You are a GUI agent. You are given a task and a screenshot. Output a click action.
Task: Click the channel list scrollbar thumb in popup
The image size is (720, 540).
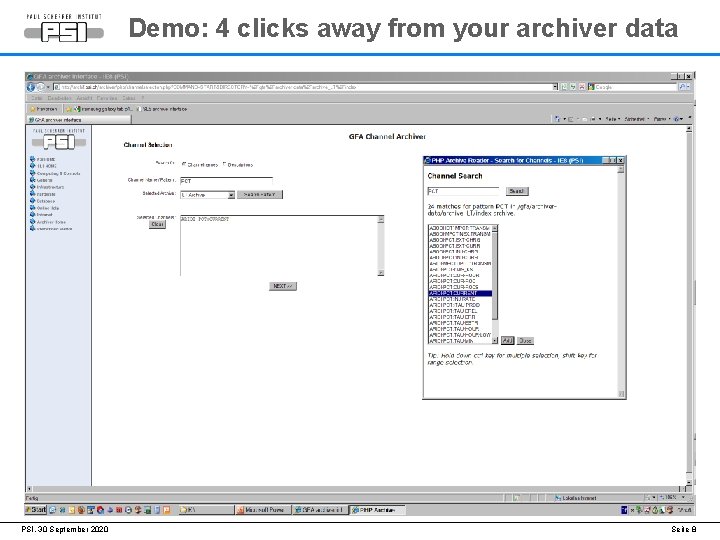click(495, 276)
